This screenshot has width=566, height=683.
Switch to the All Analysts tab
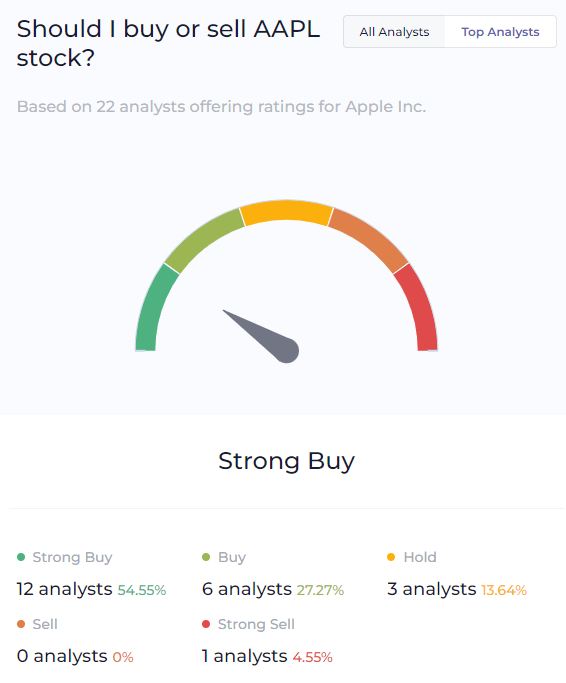click(394, 32)
